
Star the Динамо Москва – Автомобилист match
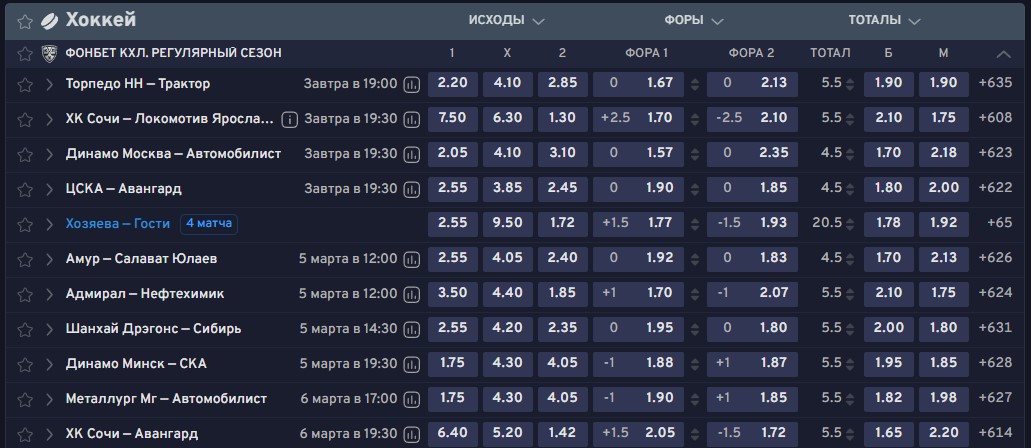click(x=25, y=154)
